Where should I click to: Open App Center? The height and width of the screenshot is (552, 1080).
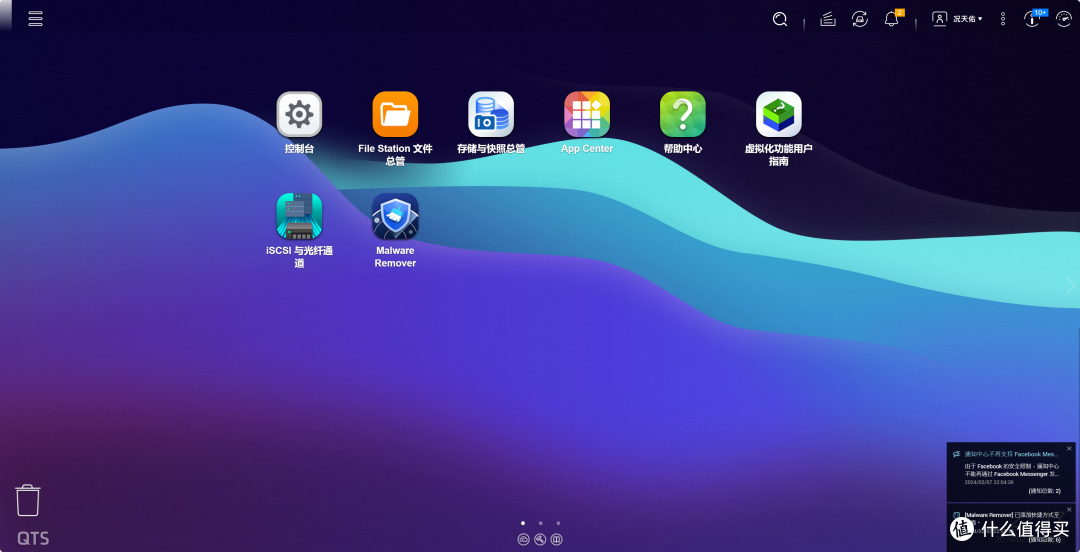(587, 114)
